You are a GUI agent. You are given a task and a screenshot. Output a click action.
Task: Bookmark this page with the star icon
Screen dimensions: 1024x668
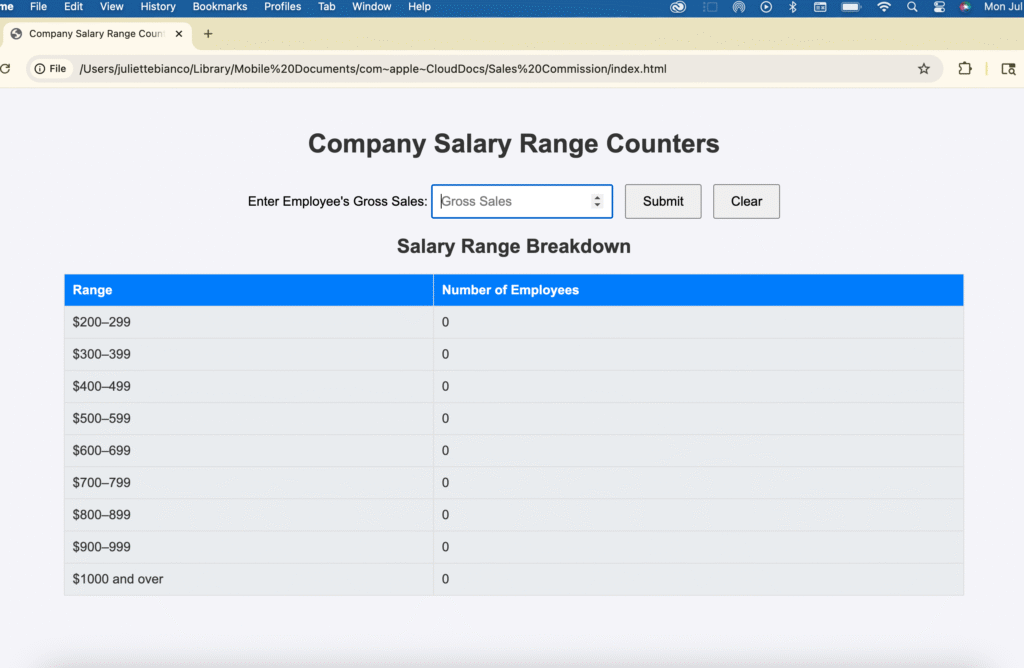pyautogui.click(x=923, y=69)
